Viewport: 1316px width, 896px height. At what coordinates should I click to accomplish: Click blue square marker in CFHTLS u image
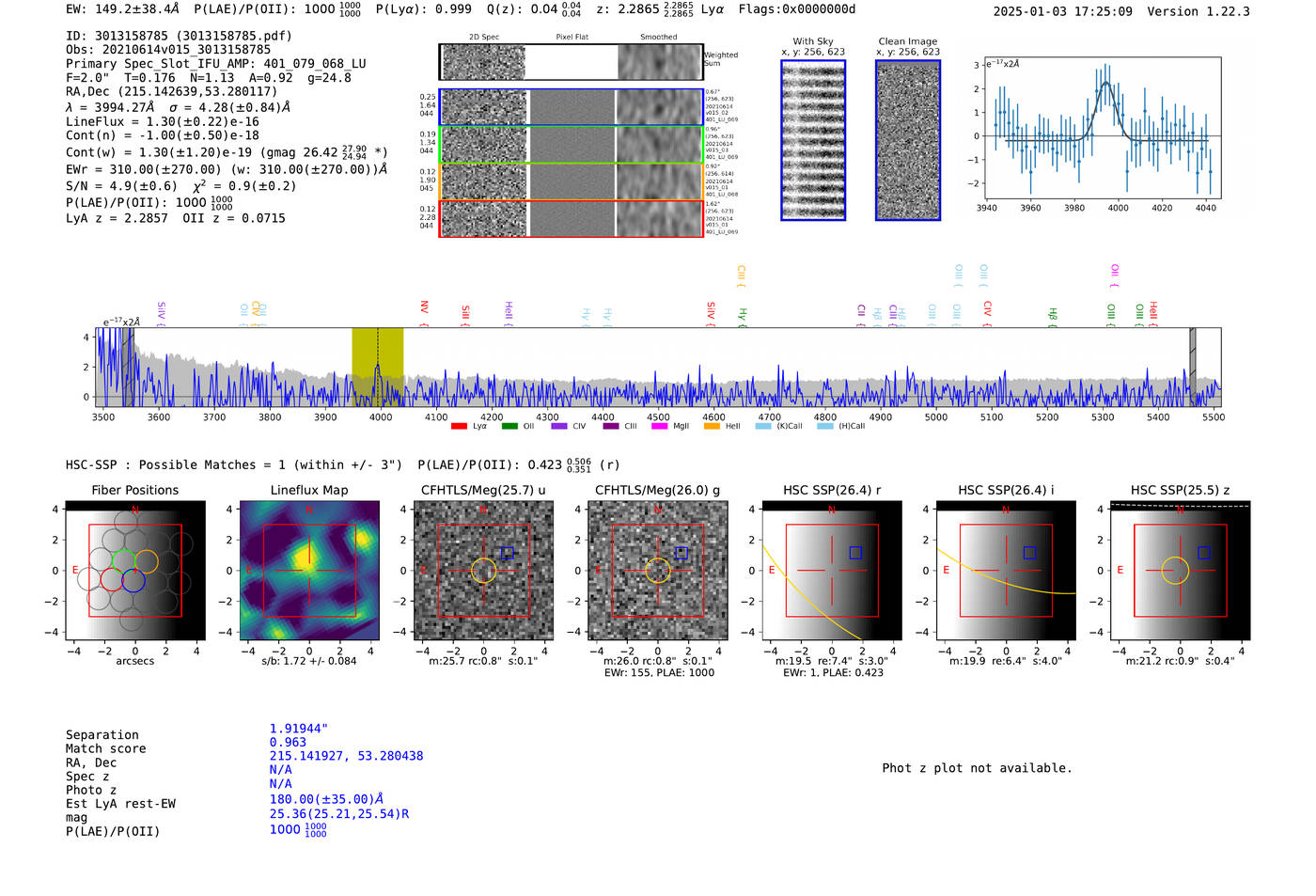pos(508,553)
